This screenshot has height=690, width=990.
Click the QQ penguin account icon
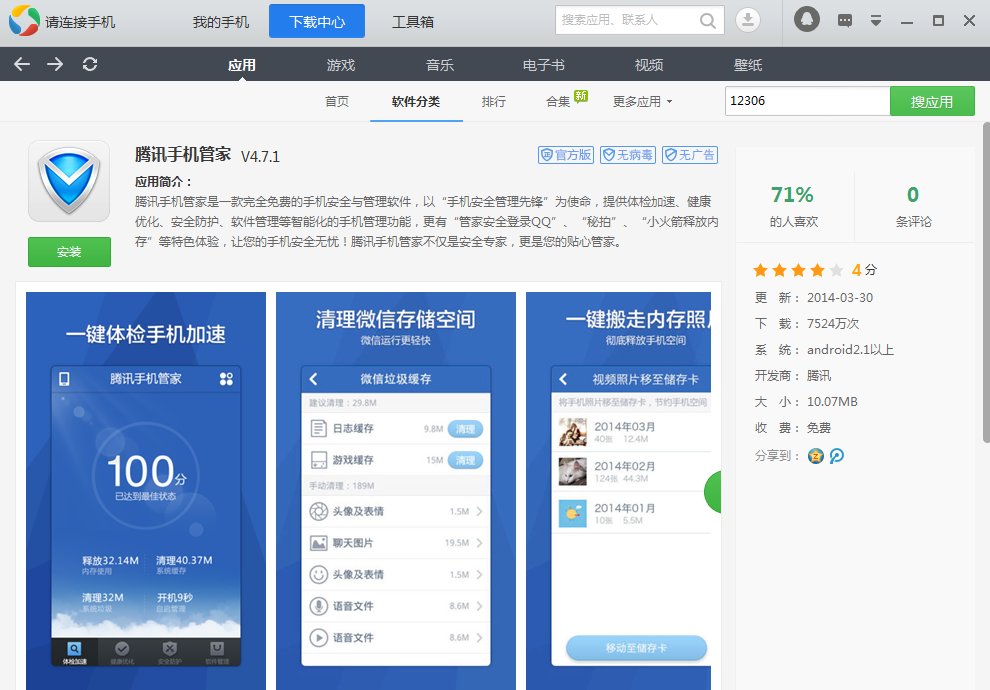pyautogui.click(x=806, y=18)
